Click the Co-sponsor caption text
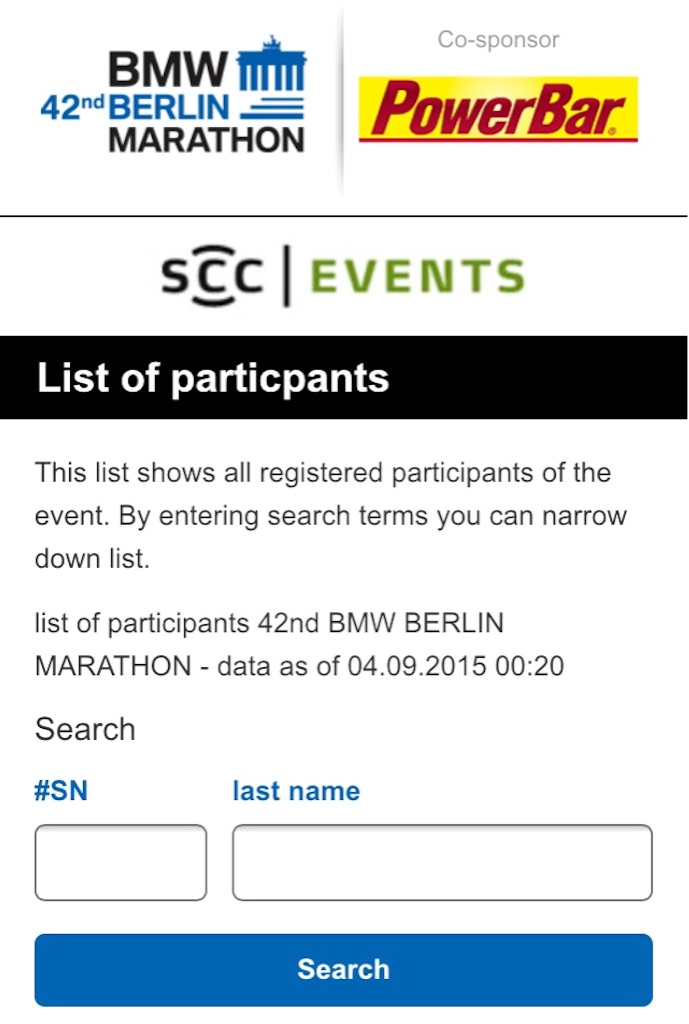This screenshot has width=689, height=1024. pos(498,39)
